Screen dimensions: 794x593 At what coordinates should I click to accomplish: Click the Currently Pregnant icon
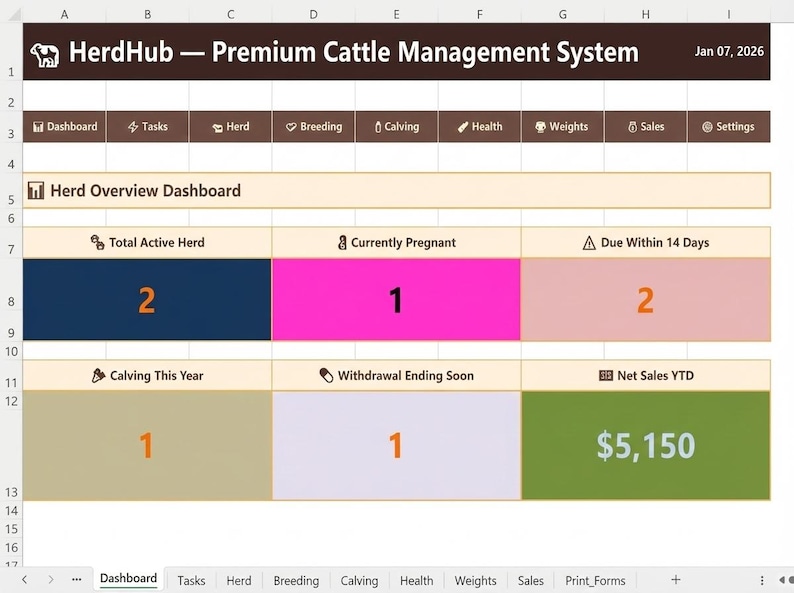[x=342, y=243]
